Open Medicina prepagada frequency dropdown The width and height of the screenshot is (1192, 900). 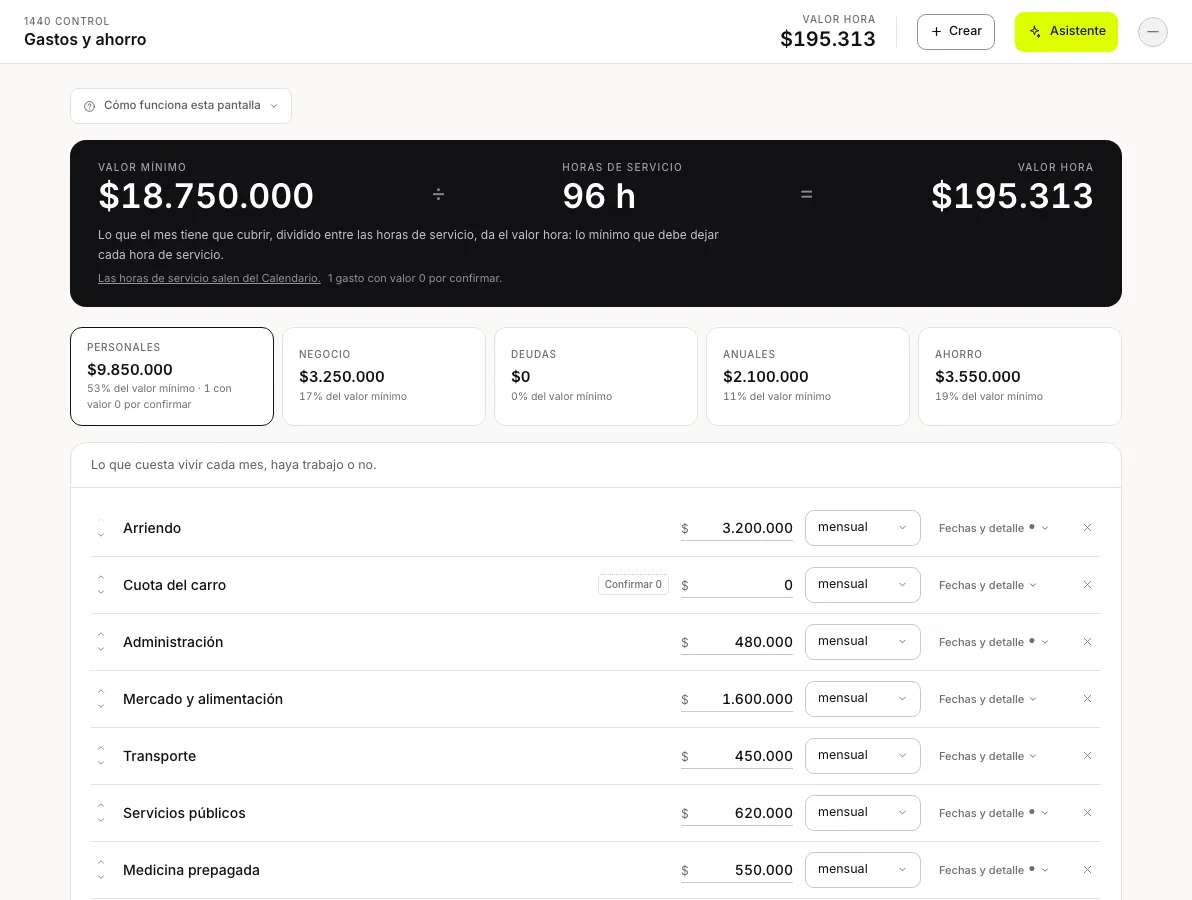pos(862,870)
